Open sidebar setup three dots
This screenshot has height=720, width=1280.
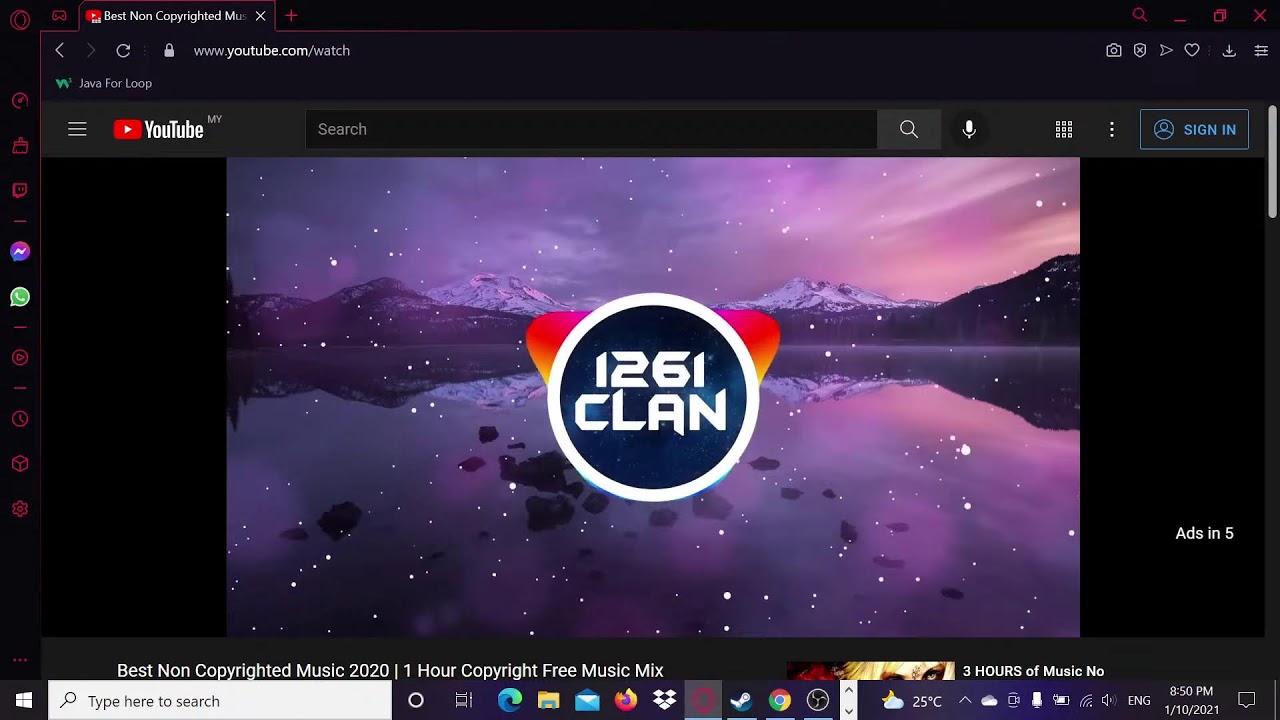(x=20, y=660)
